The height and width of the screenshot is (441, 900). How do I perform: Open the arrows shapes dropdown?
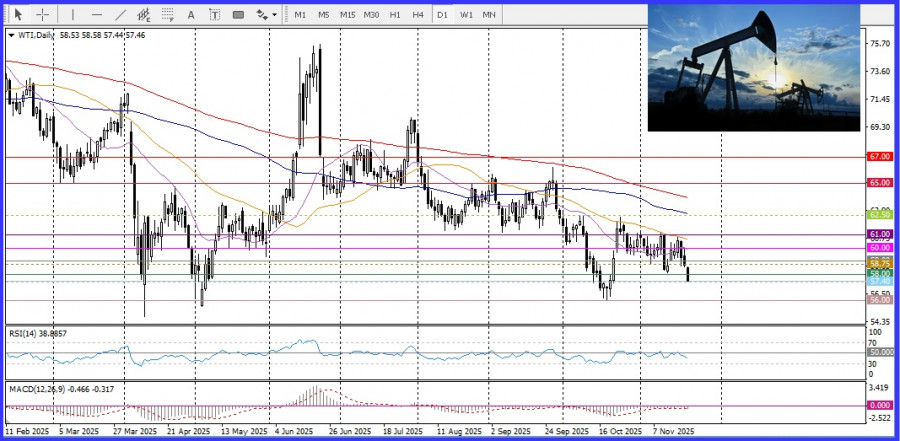pyautogui.click(x=266, y=15)
